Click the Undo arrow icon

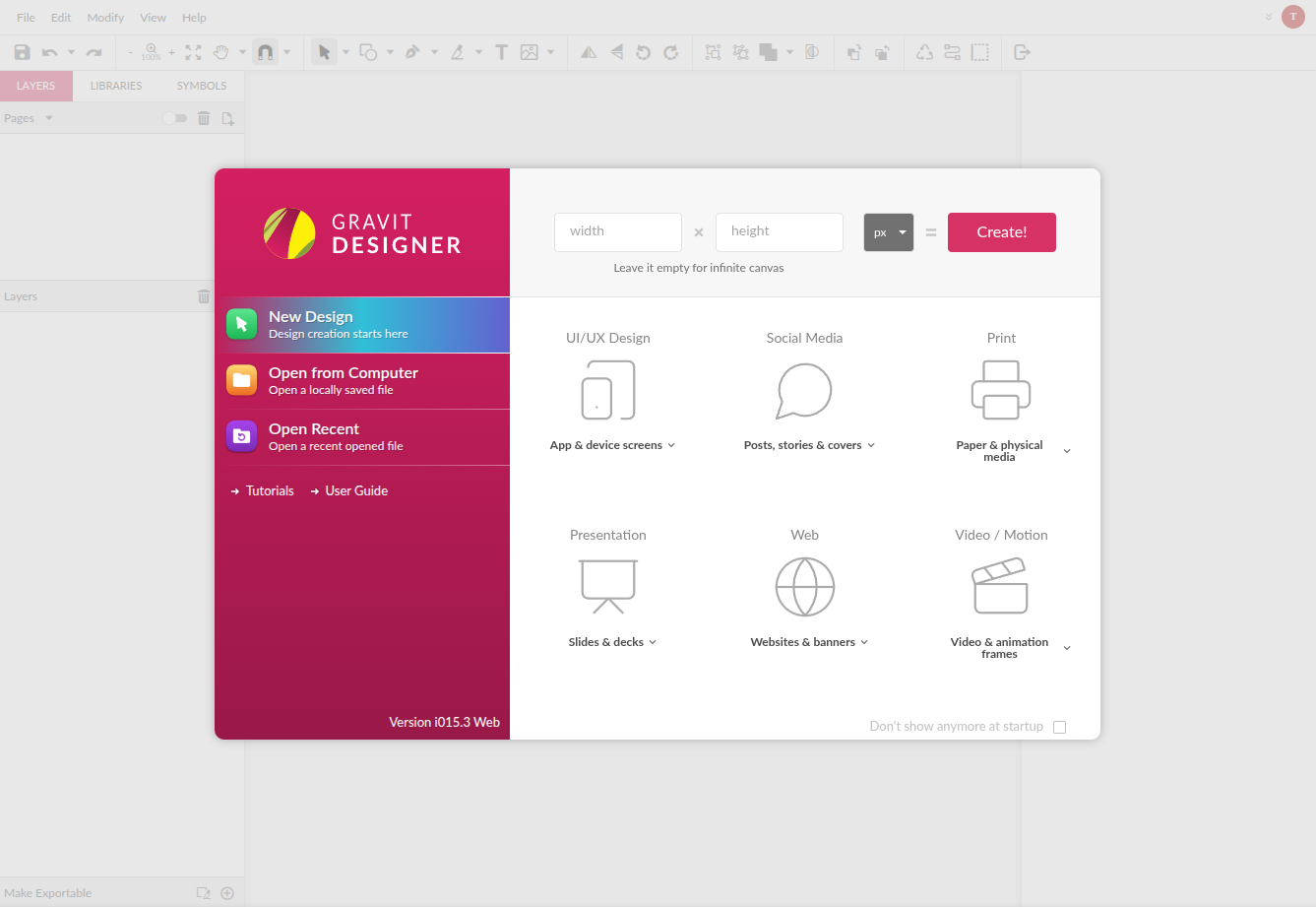click(49, 52)
